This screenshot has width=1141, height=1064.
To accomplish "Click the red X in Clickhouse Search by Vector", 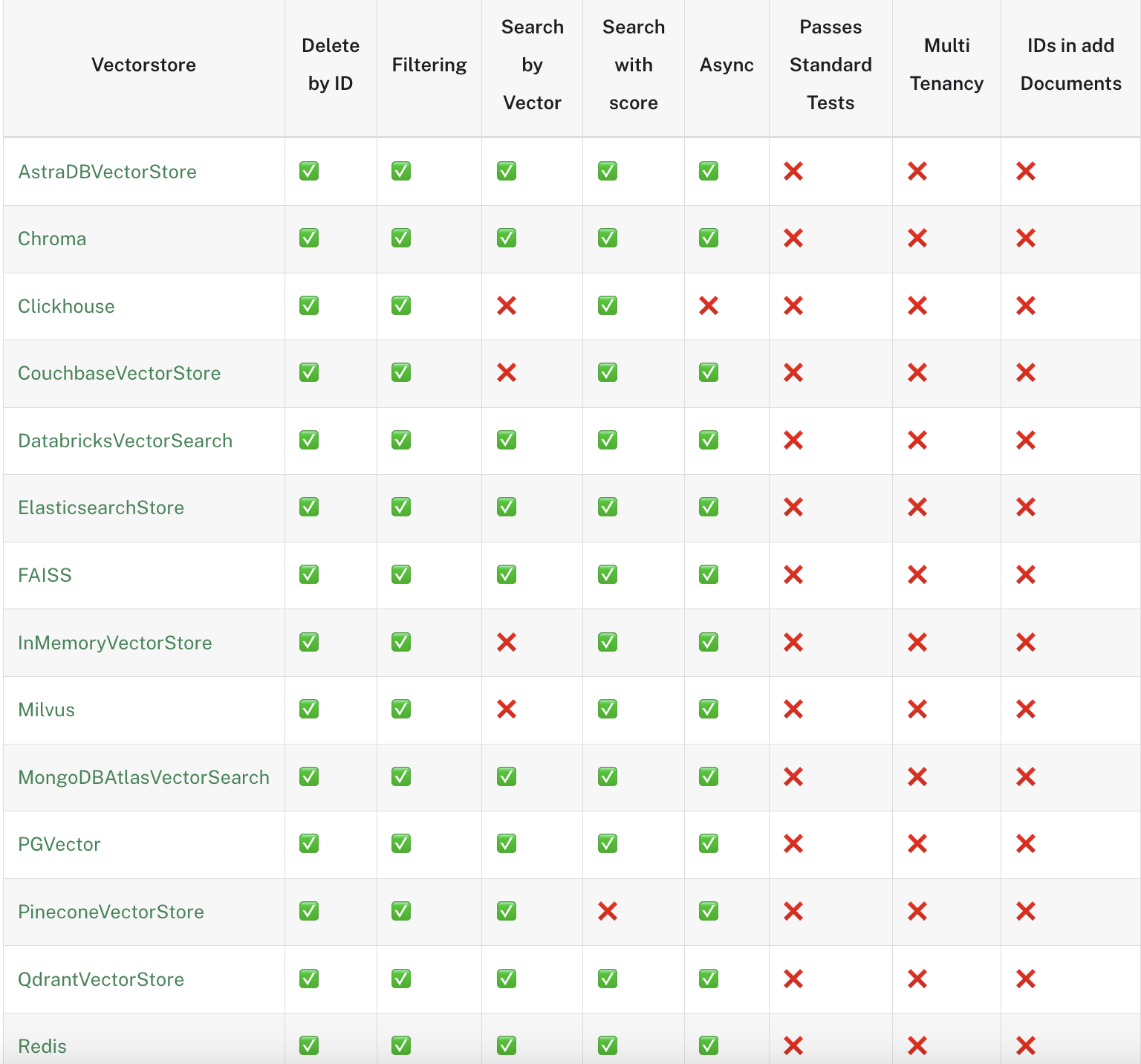I will (x=507, y=305).
